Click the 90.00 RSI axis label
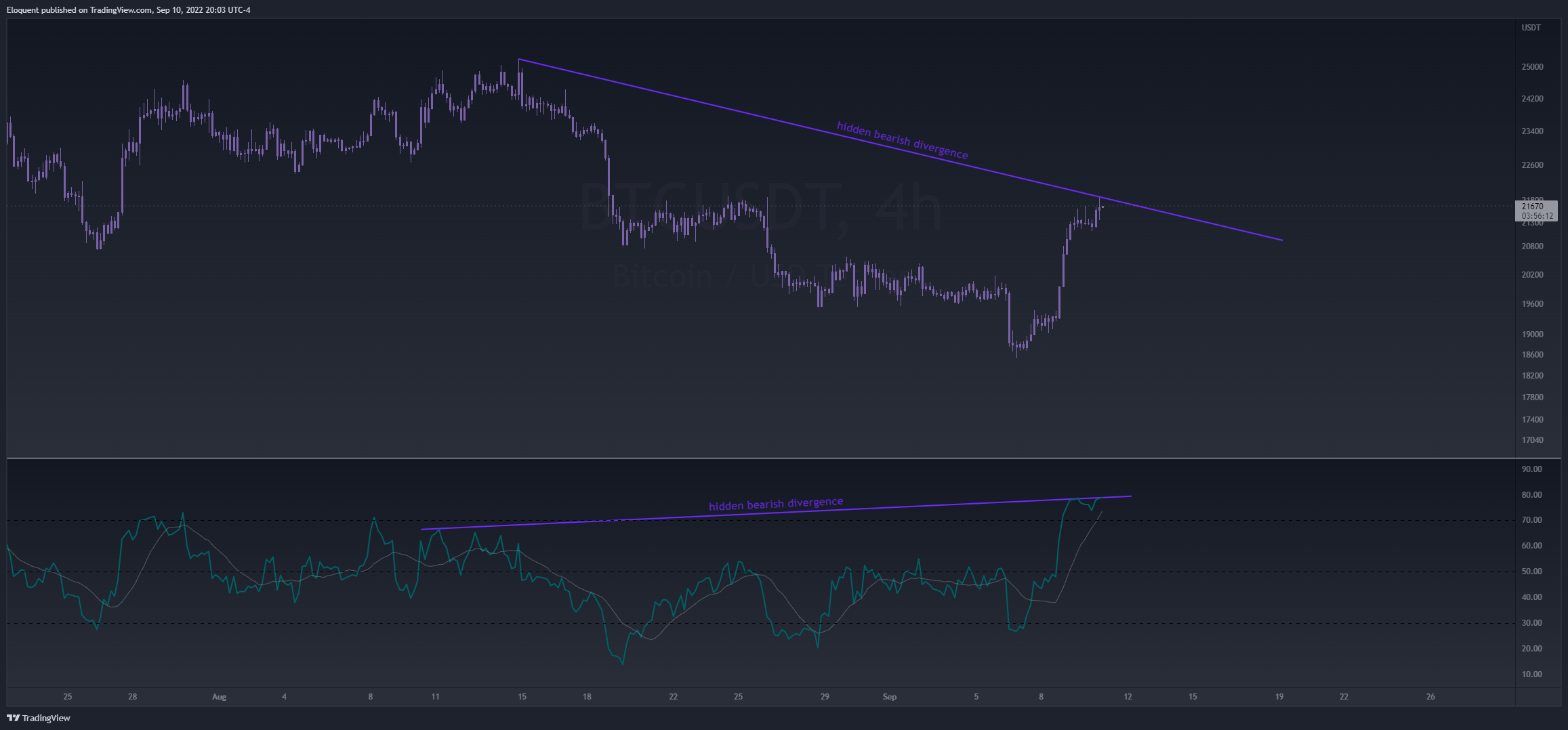This screenshot has height=730, width=1568. pos(1531,469)
